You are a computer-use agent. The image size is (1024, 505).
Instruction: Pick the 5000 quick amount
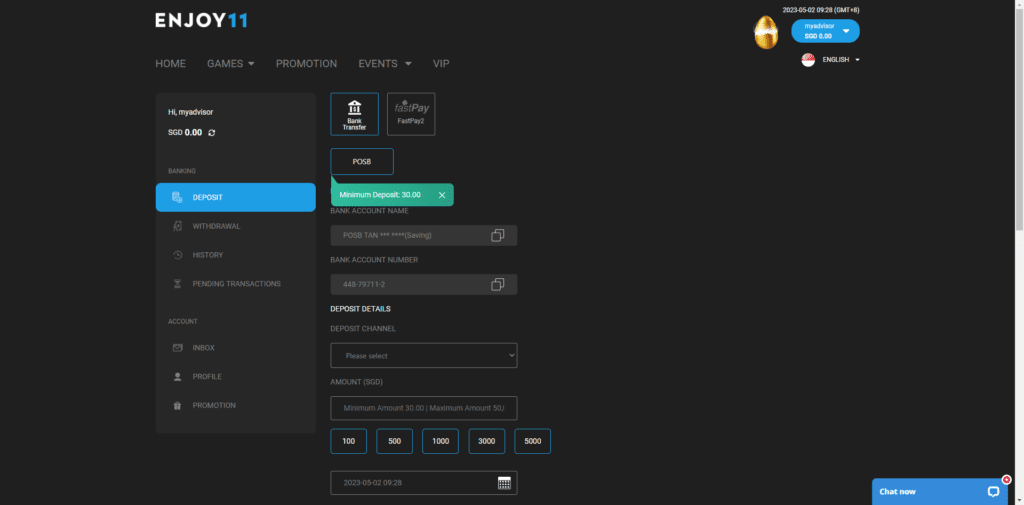(533, 441)
